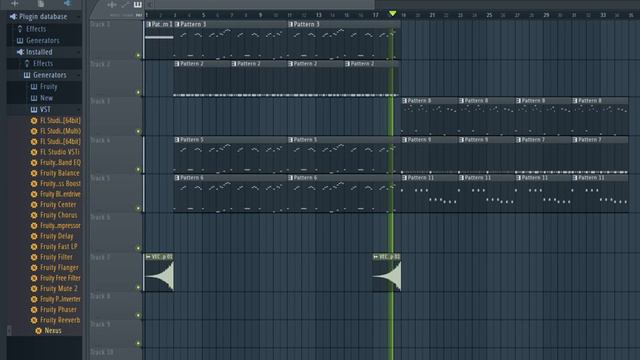Viewport: 640px width, 360px height.
Task: Select the first Pattern 6 clip on Track 5
Action: click(x=231, y=194)
